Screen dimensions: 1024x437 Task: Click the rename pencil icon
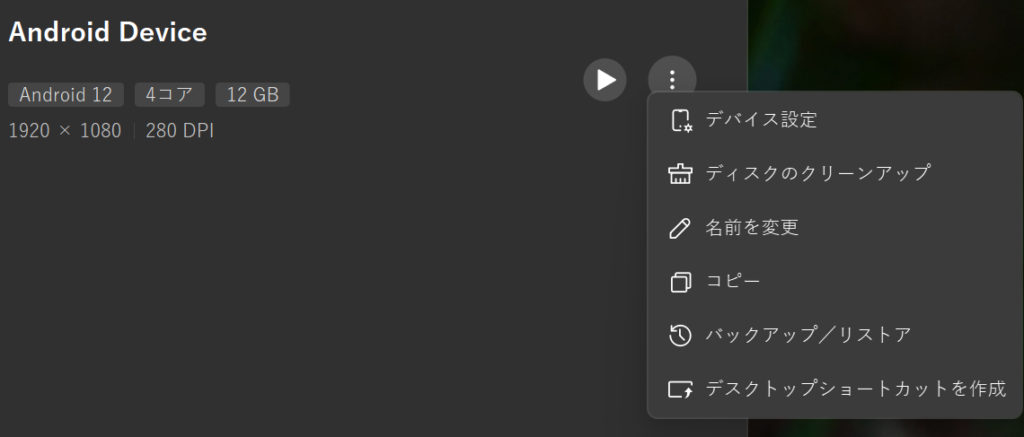click(x=680, y=228)
